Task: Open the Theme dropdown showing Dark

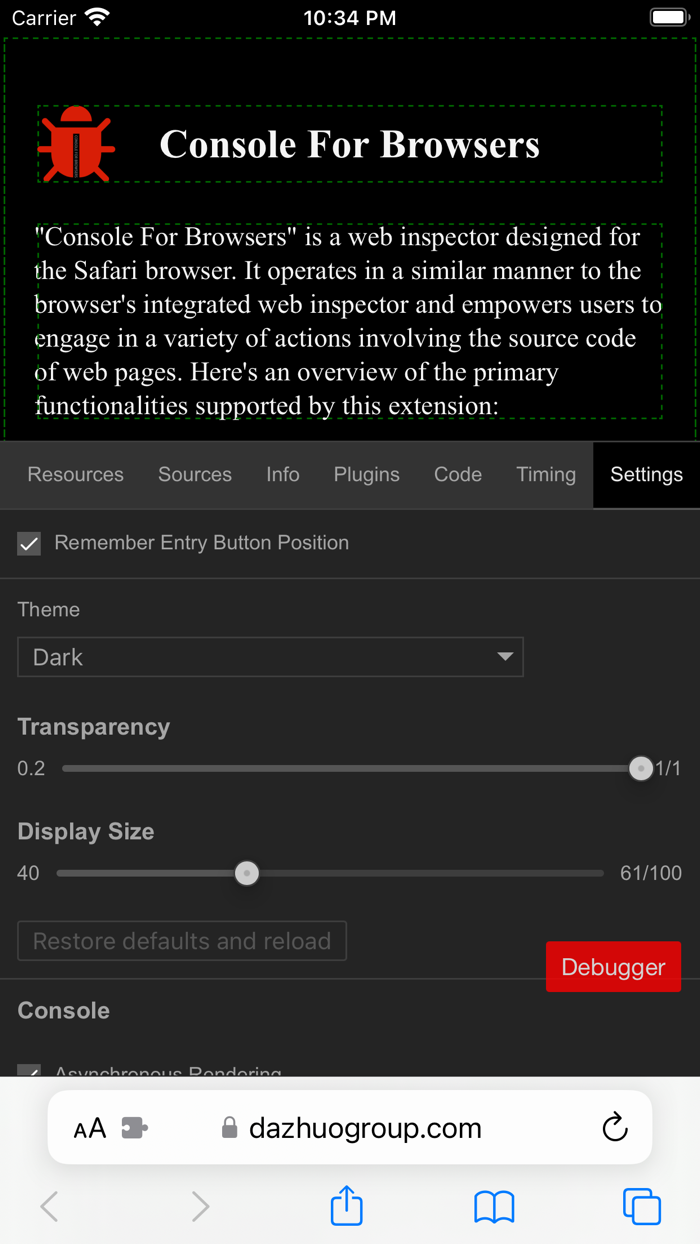Action: tap(270, 657)
